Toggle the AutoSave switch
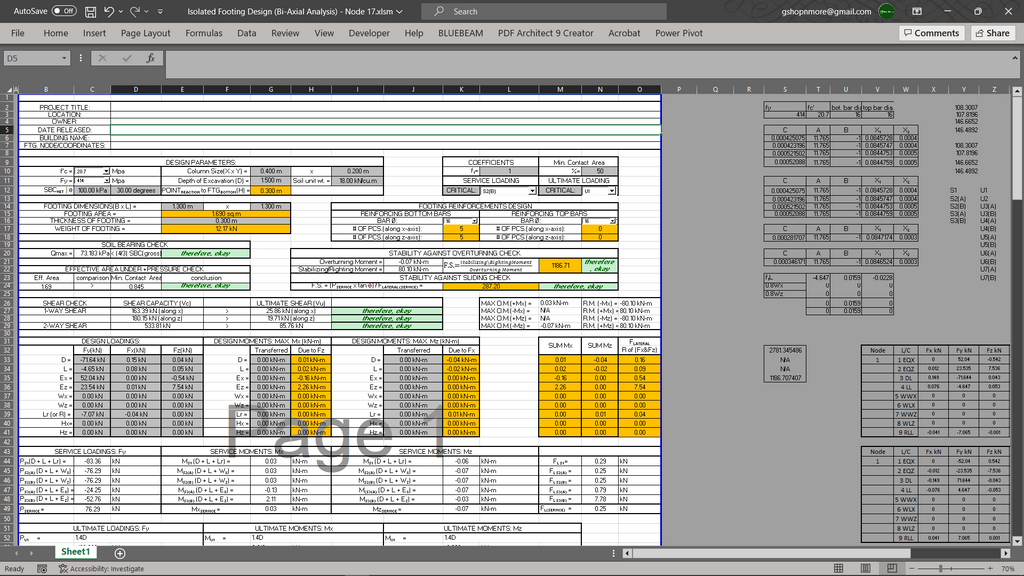1024x576 pixels. point(63,11)
